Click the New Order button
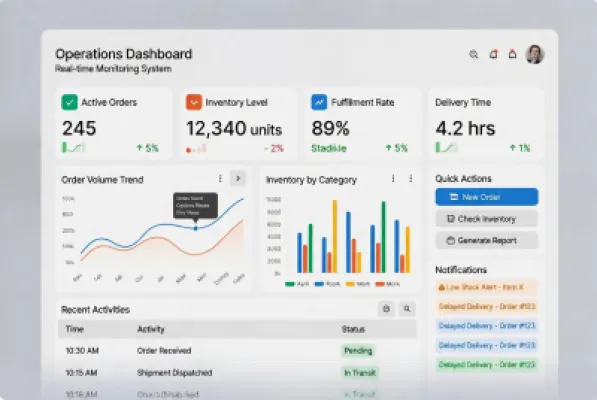This screenshot has height=400, width=597. pos(487,197)
